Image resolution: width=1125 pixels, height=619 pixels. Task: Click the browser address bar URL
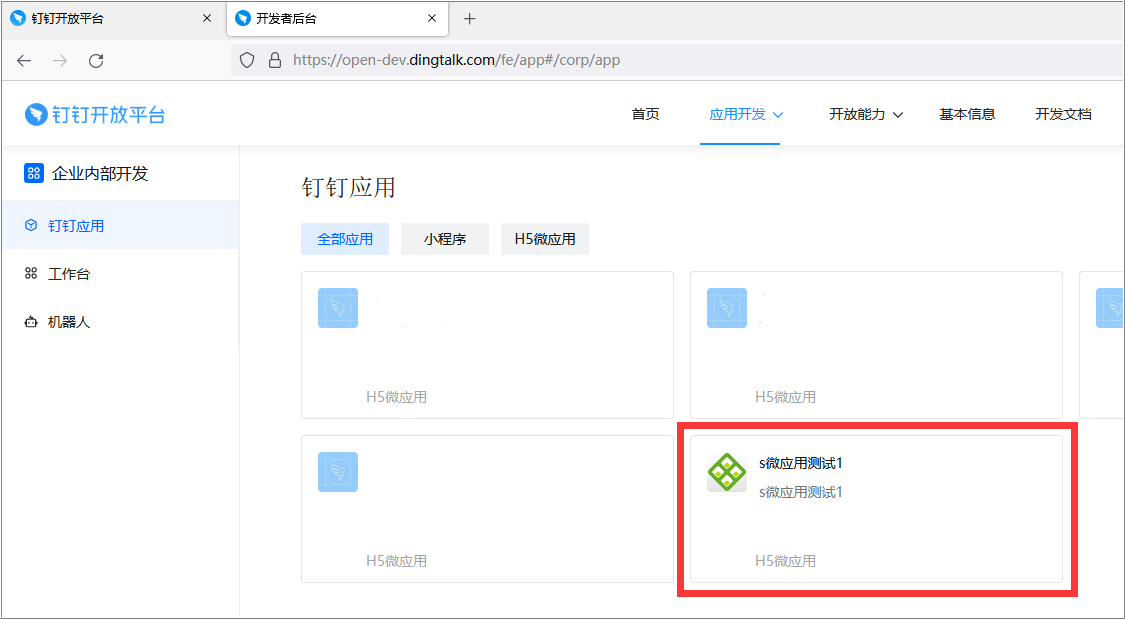coord(456,60)
